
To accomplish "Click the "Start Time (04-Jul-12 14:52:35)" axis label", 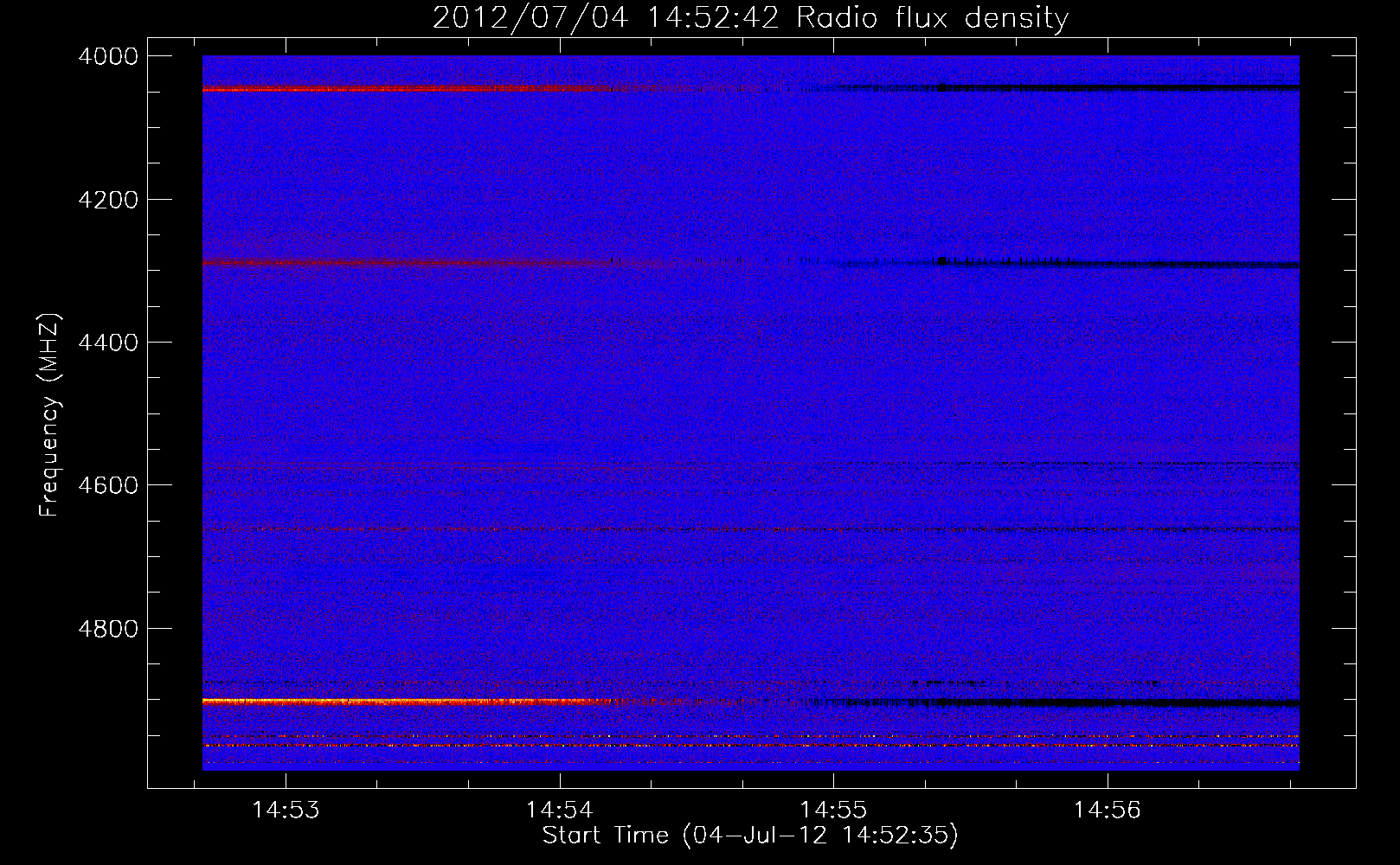I will tap(750, 836).
